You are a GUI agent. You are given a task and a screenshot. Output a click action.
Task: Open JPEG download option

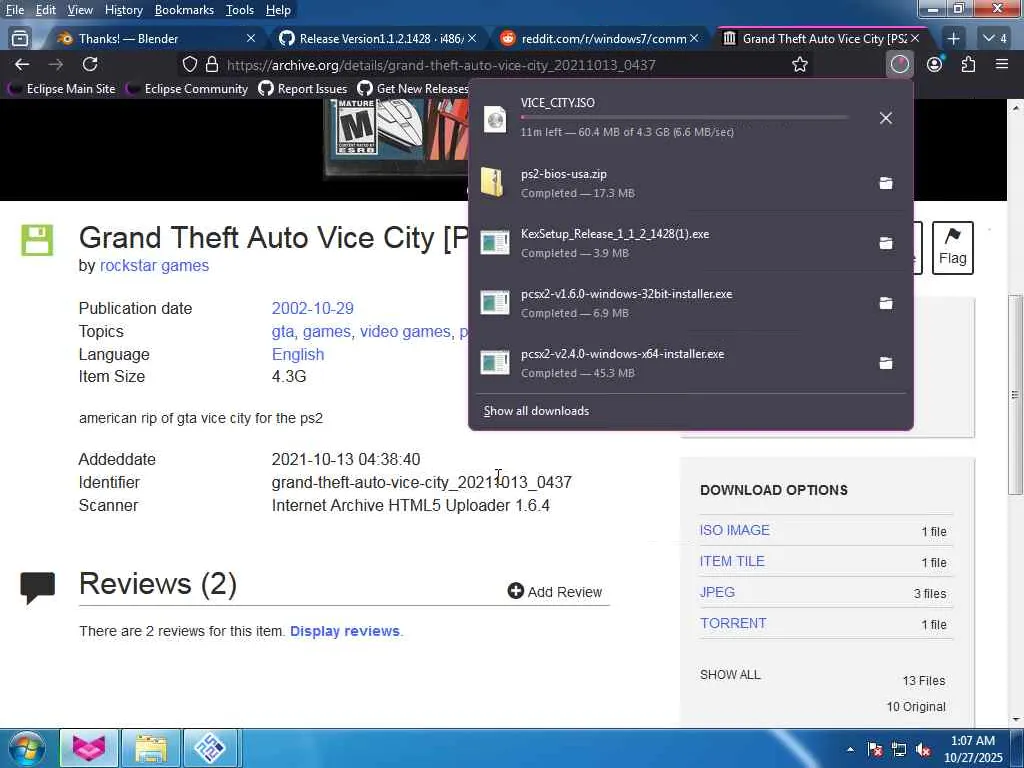pos(717,592)
